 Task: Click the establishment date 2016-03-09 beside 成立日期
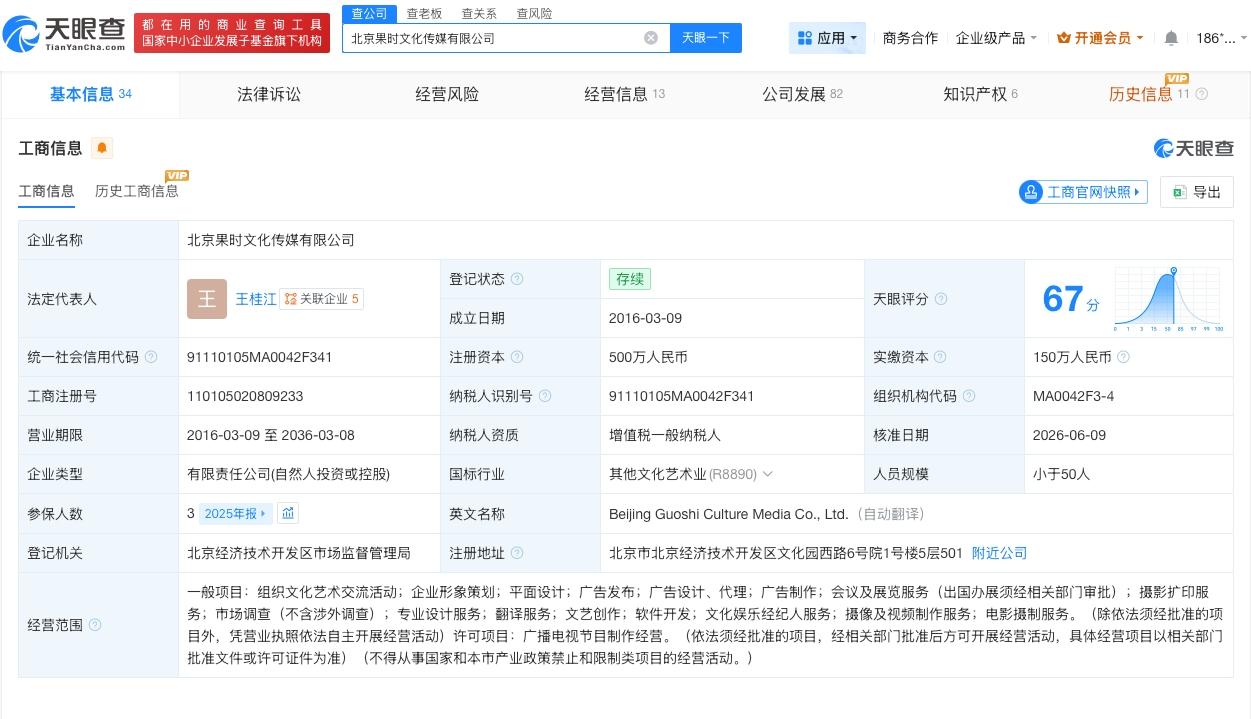[645, 318]
